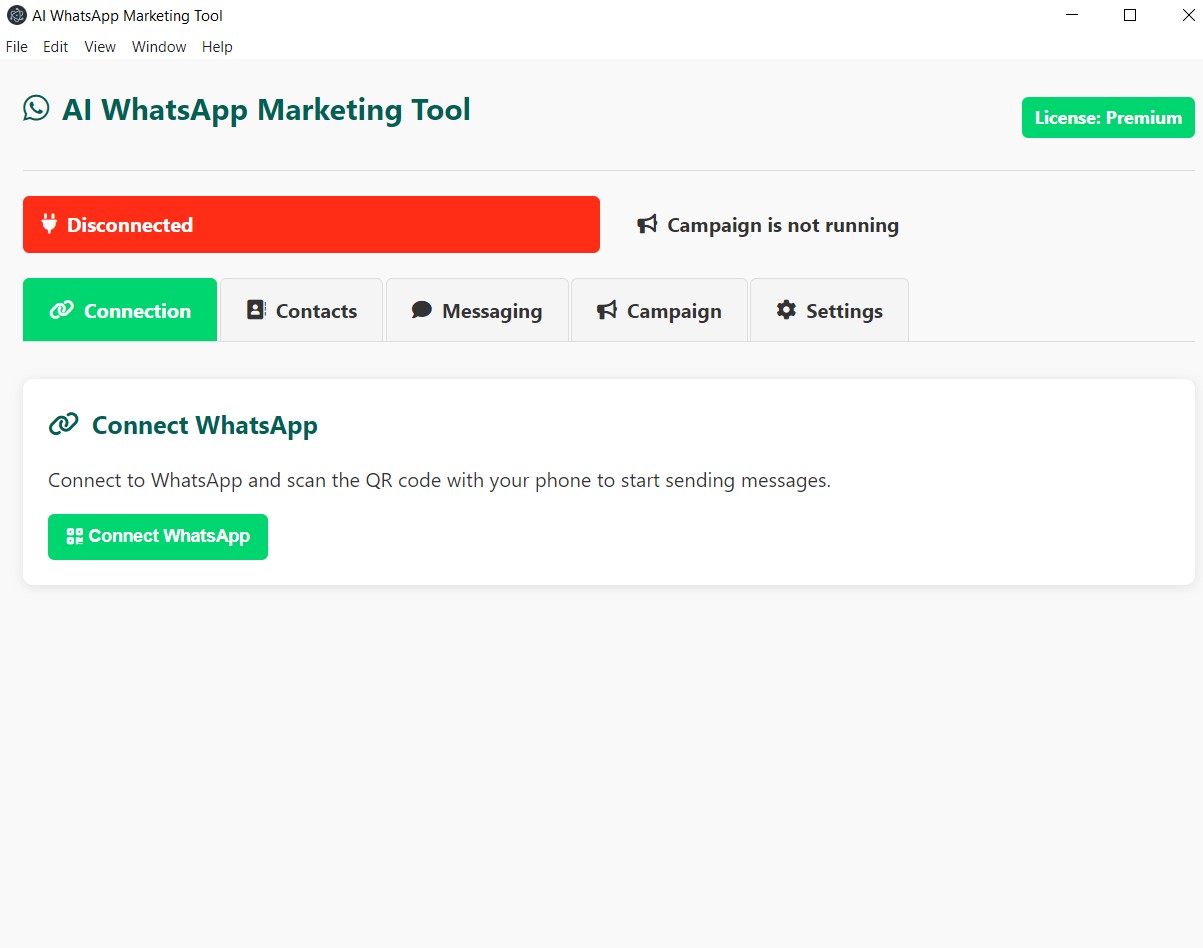Click the app icon in title bar
This screenshot has width=1203, height=948.
[x=17, y=15]
